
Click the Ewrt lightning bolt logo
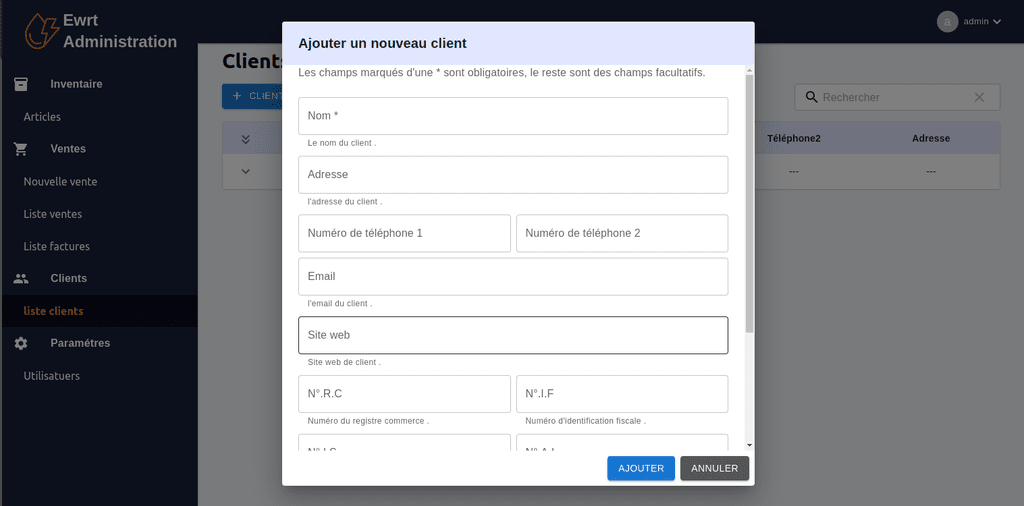(42, 31)
